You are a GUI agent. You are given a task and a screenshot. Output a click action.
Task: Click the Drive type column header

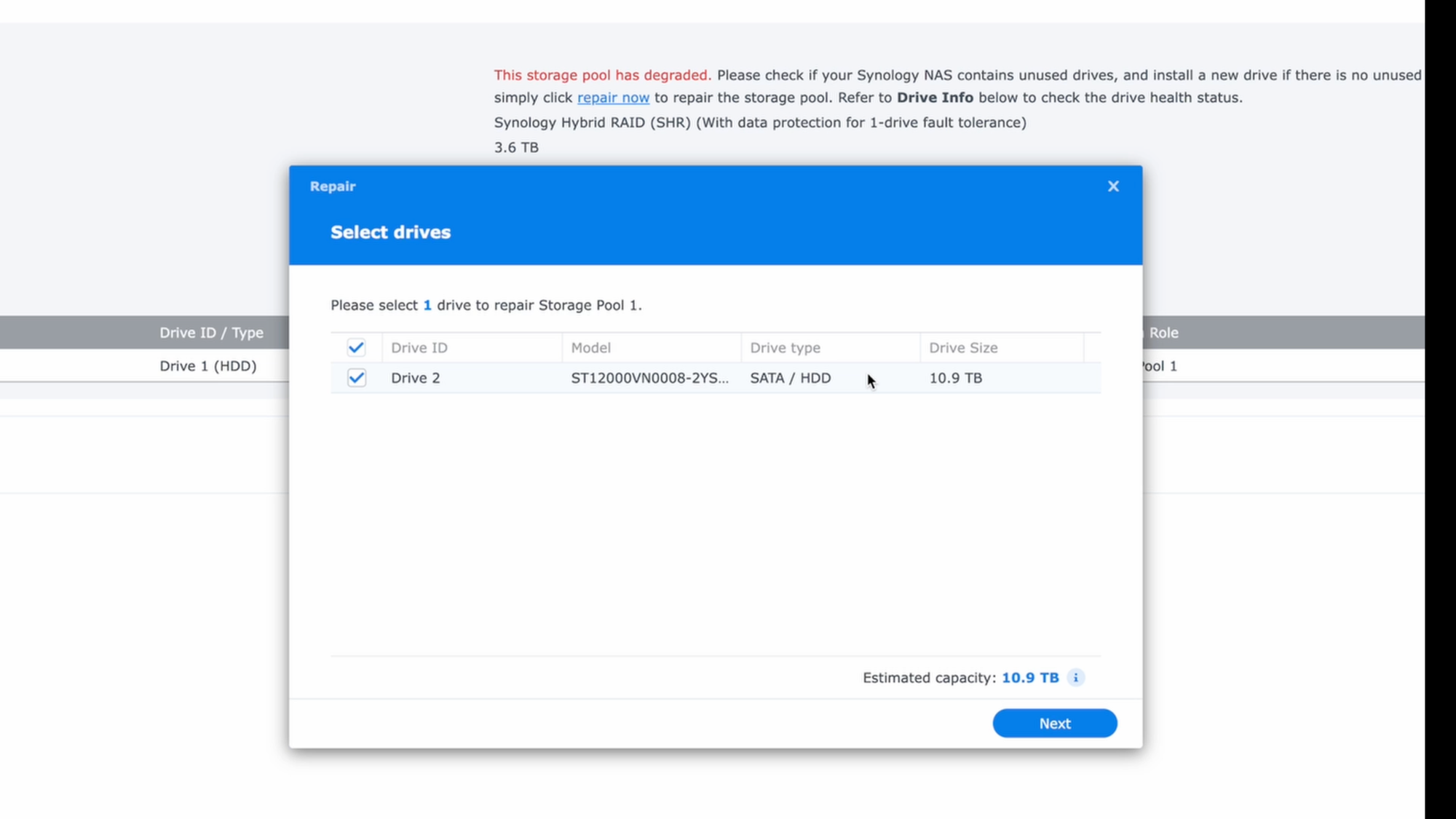(785, 348)
